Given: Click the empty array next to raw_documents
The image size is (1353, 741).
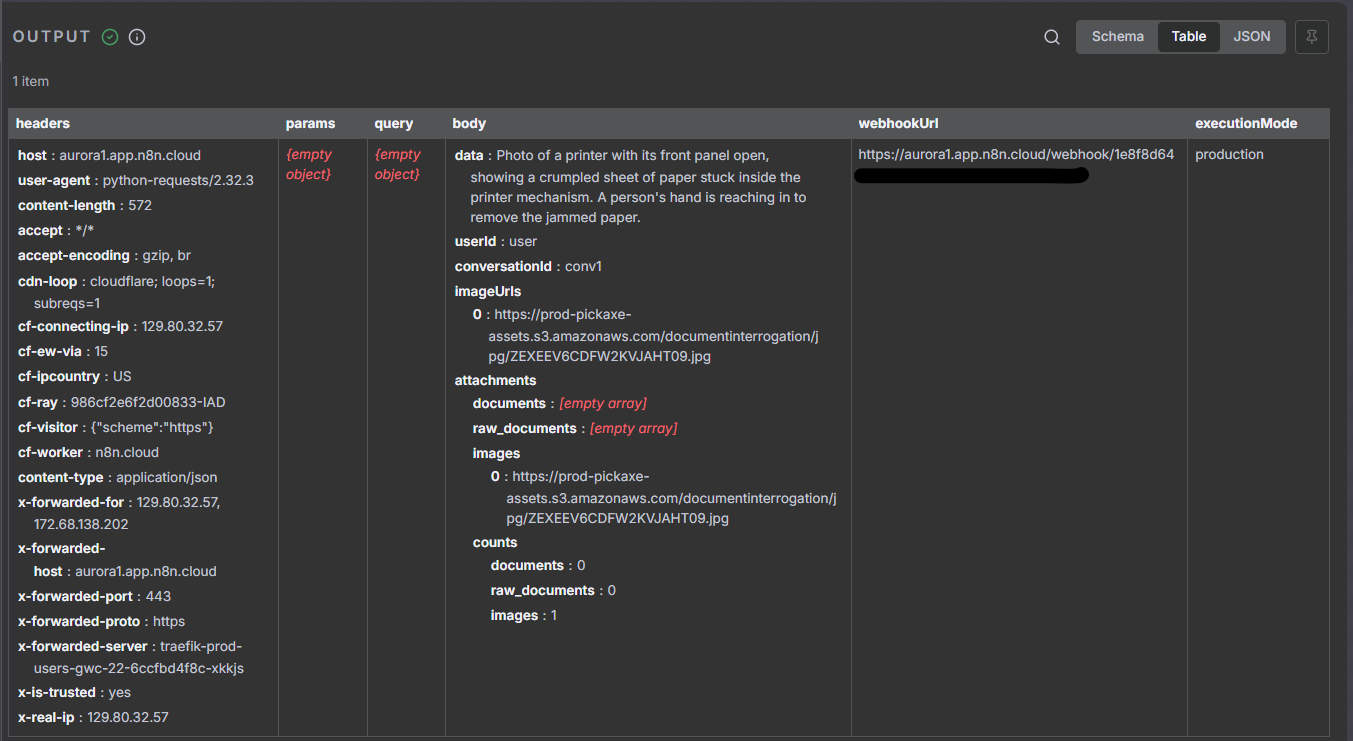Looking at the screenshot, I should coord(633,429).
